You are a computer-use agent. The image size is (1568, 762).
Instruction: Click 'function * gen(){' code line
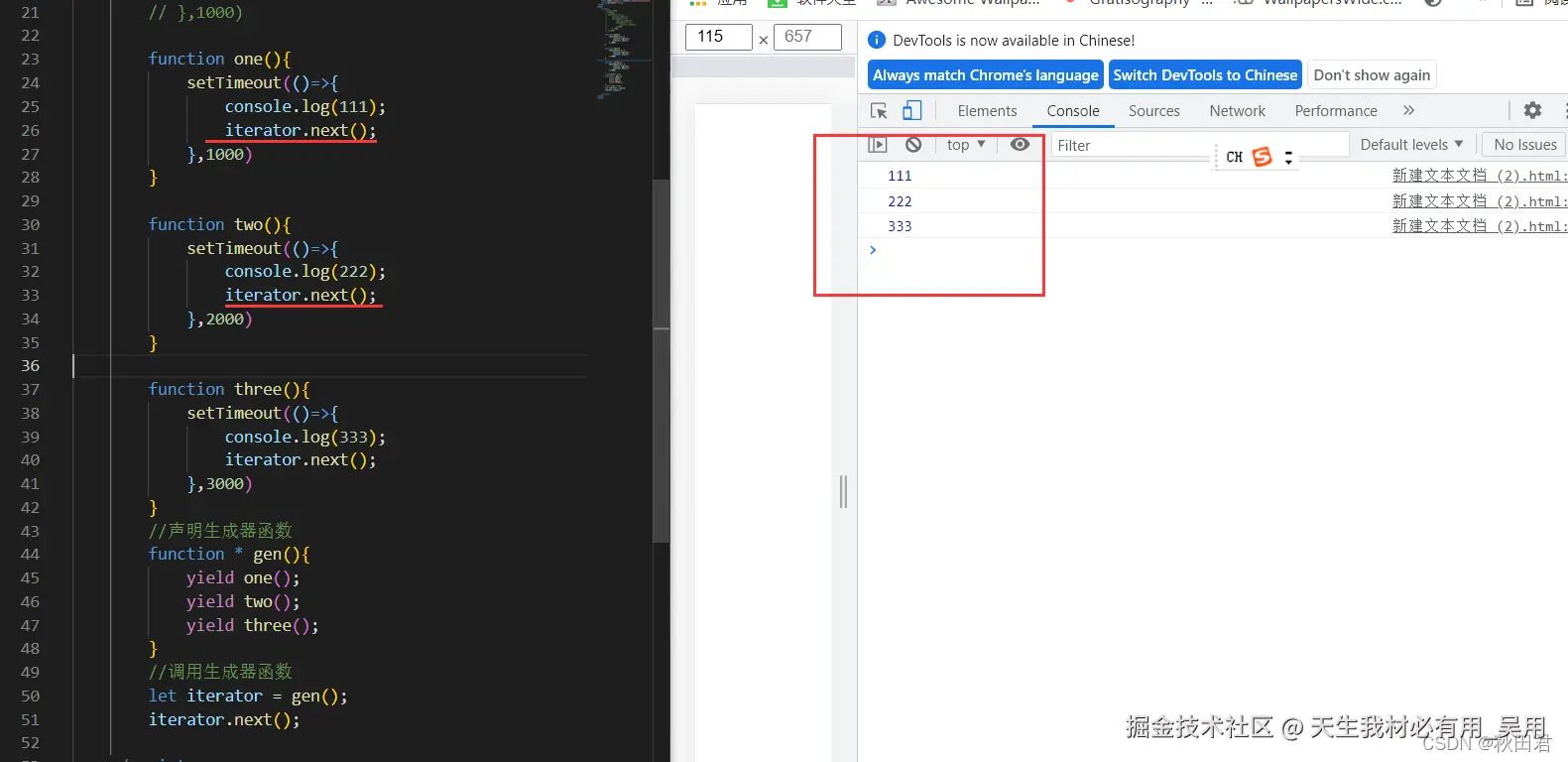(x=229, y=555)
